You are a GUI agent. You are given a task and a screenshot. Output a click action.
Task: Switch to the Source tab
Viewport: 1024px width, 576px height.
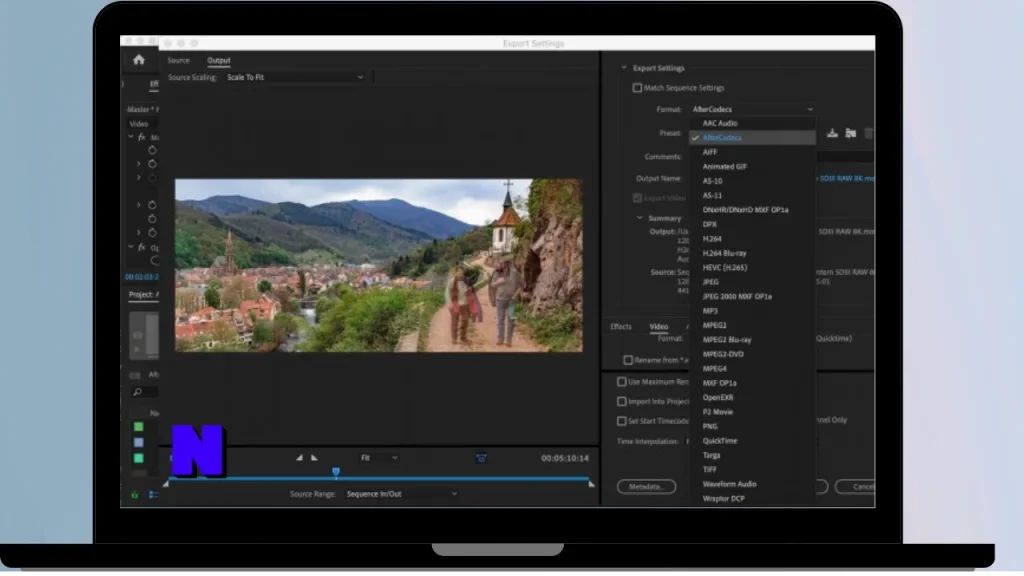pos(178,61)
